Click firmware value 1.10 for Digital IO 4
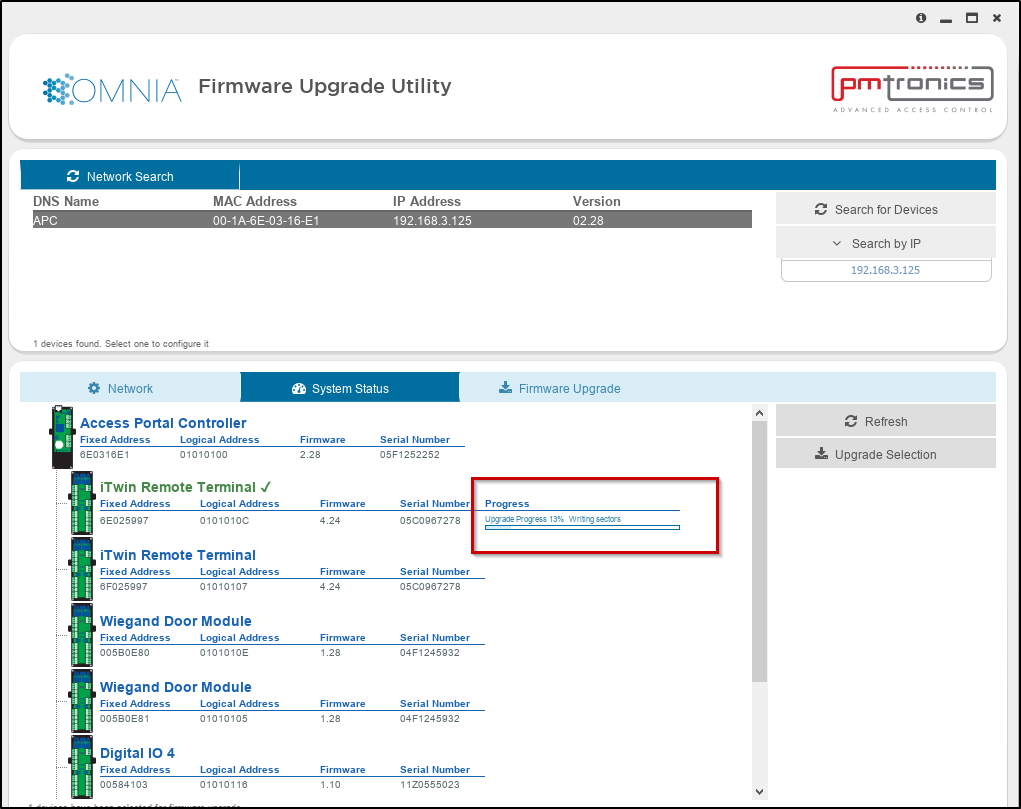 pos(329,784)
